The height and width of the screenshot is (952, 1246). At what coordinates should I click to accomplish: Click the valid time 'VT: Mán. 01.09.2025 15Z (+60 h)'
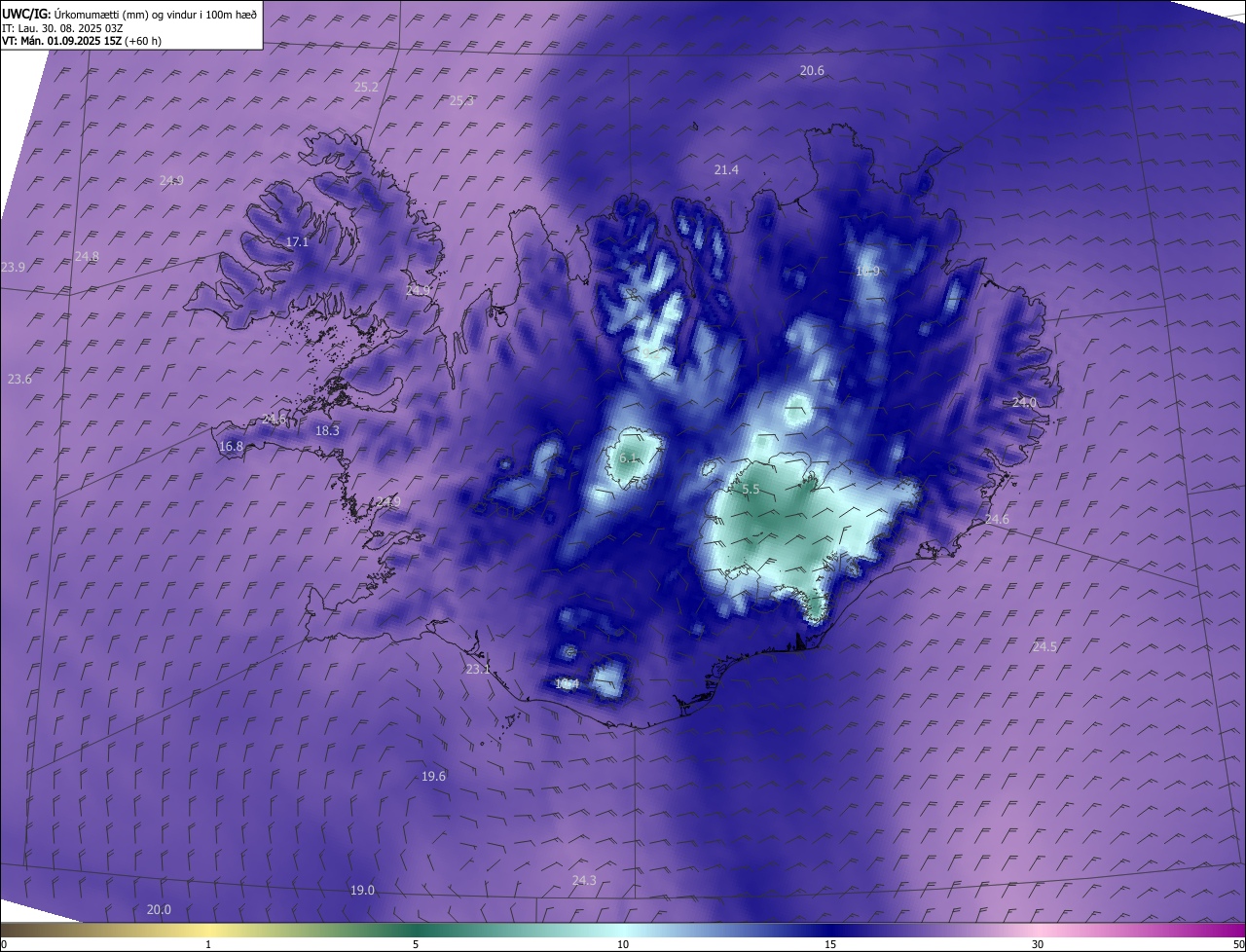click(82, 41)
